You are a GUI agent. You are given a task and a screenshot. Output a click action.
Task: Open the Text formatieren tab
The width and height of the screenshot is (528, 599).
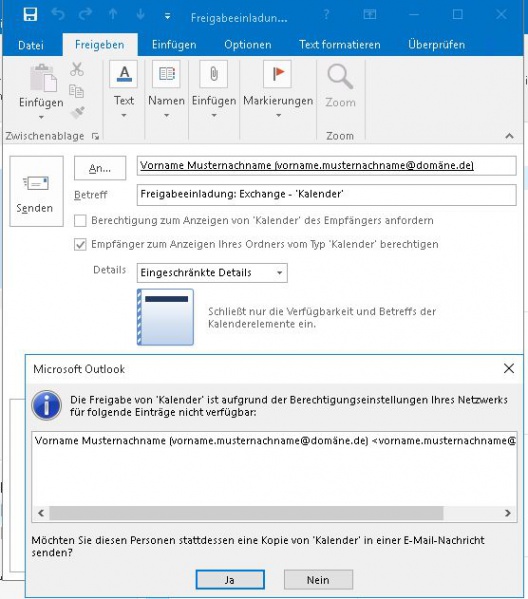[x=340, y=45]
